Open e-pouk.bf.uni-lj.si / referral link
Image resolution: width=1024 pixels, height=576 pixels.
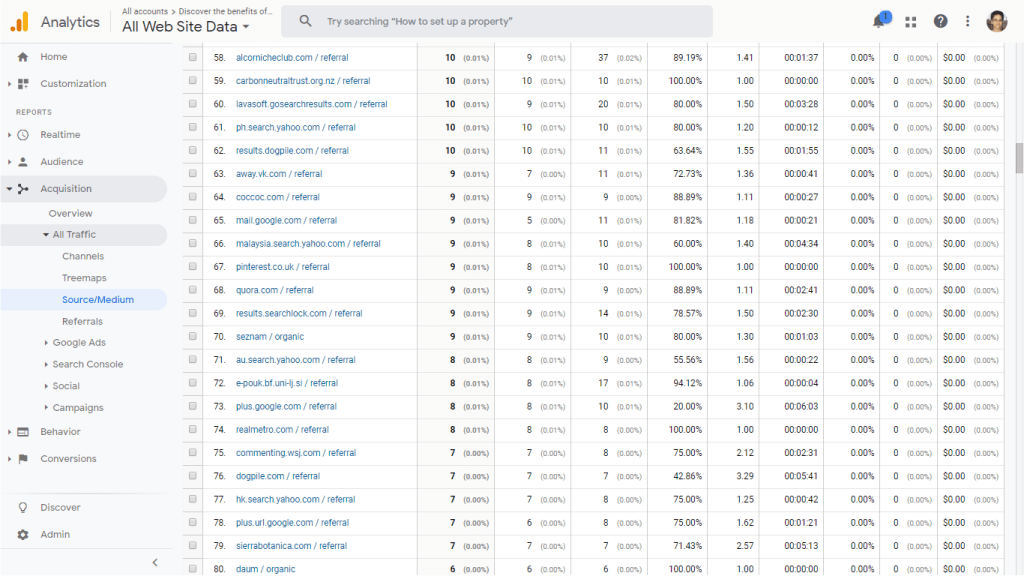[x=287, y=383]
